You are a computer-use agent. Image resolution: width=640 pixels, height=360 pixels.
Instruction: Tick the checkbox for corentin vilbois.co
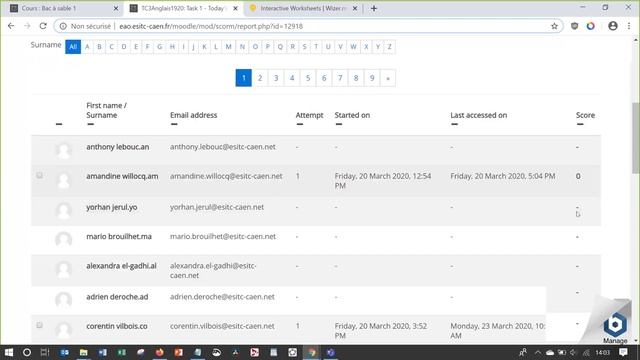point(40,325)
